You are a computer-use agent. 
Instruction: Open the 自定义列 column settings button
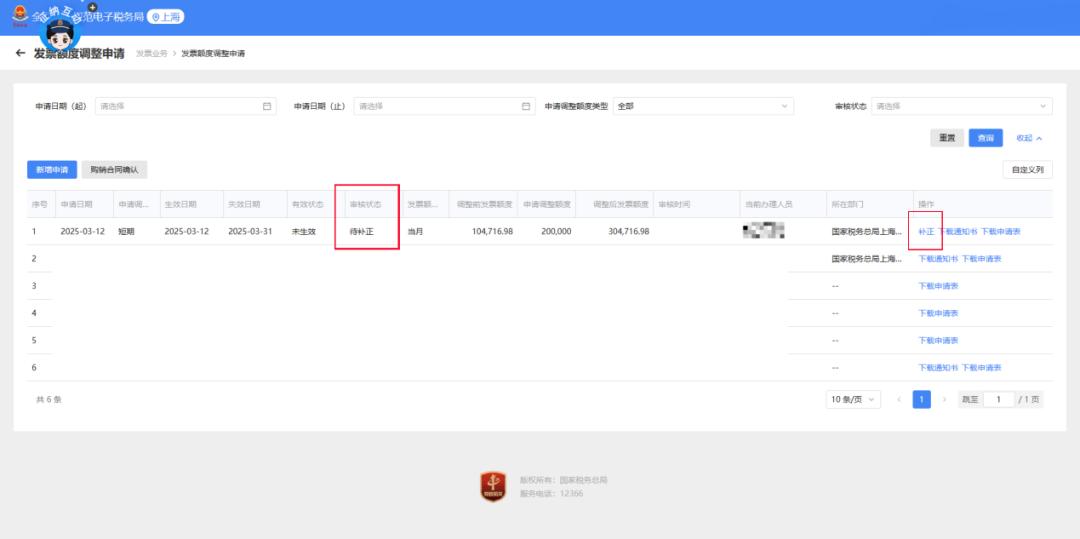1027,169
